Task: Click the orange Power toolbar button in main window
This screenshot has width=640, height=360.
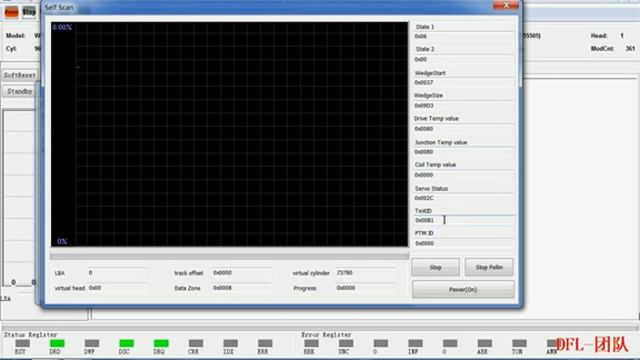Action: click(11, 12)
